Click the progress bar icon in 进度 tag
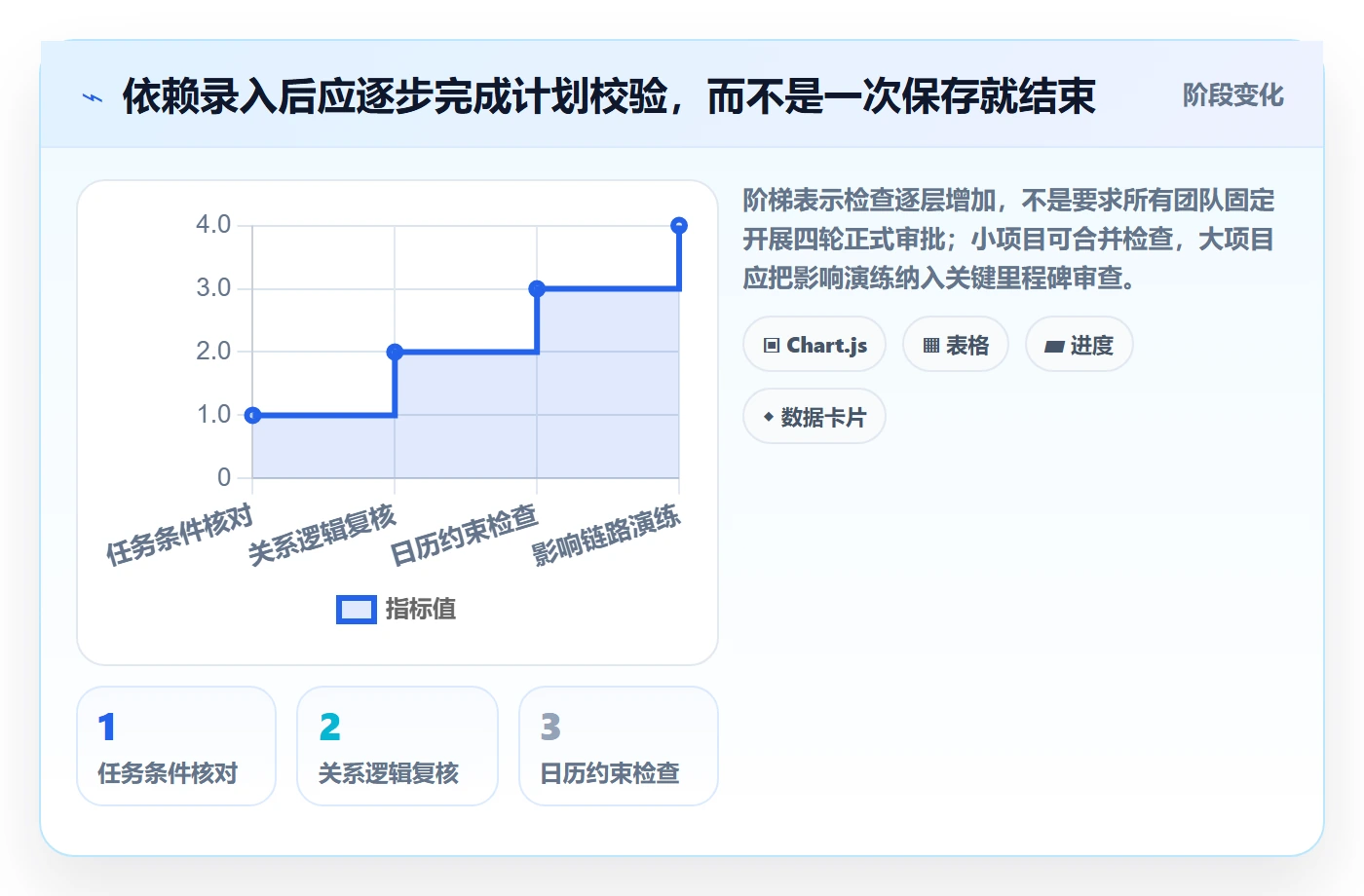 click(1054, 346)
